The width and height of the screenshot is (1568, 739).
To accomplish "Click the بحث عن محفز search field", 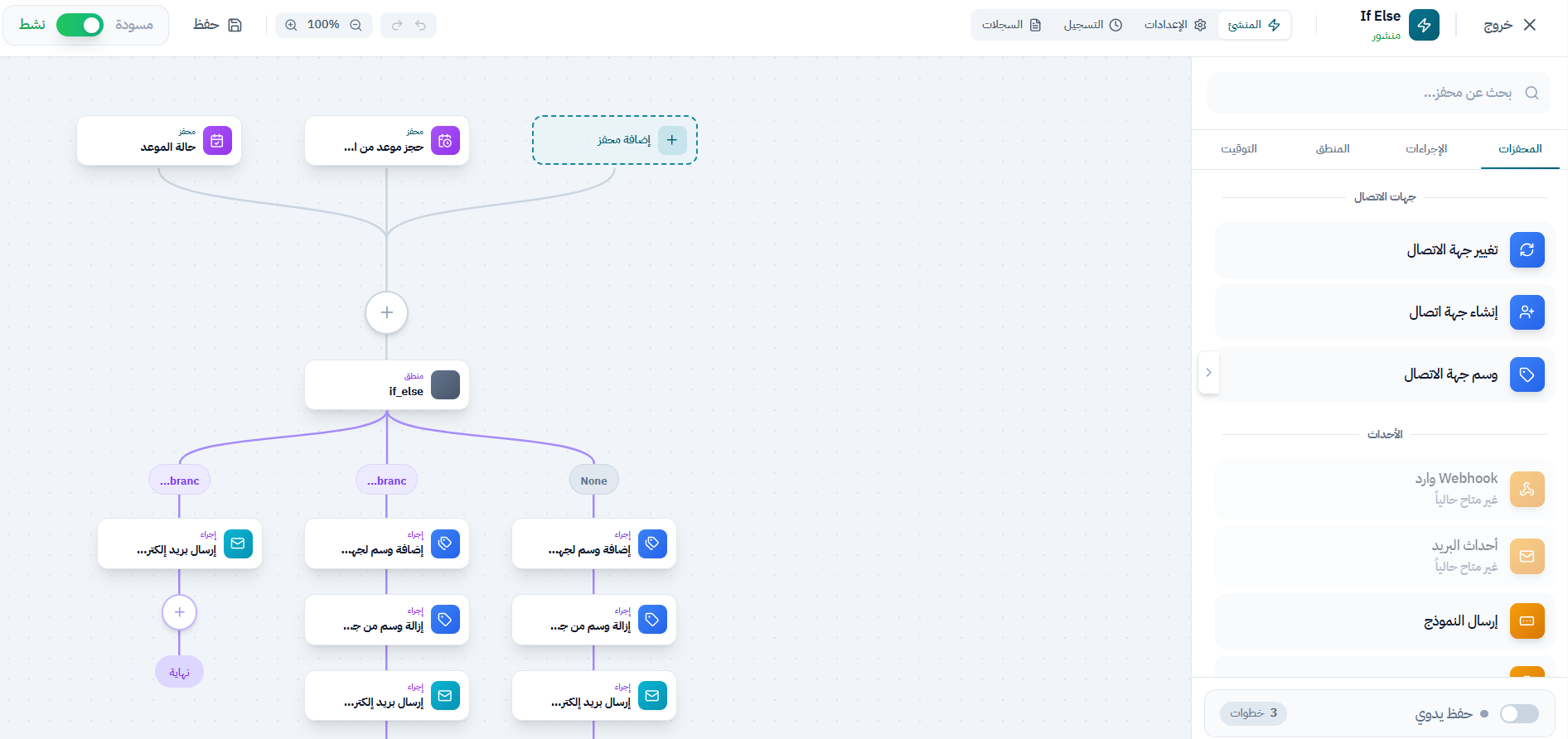I will pyautogui.click(x=1379, y=93).
